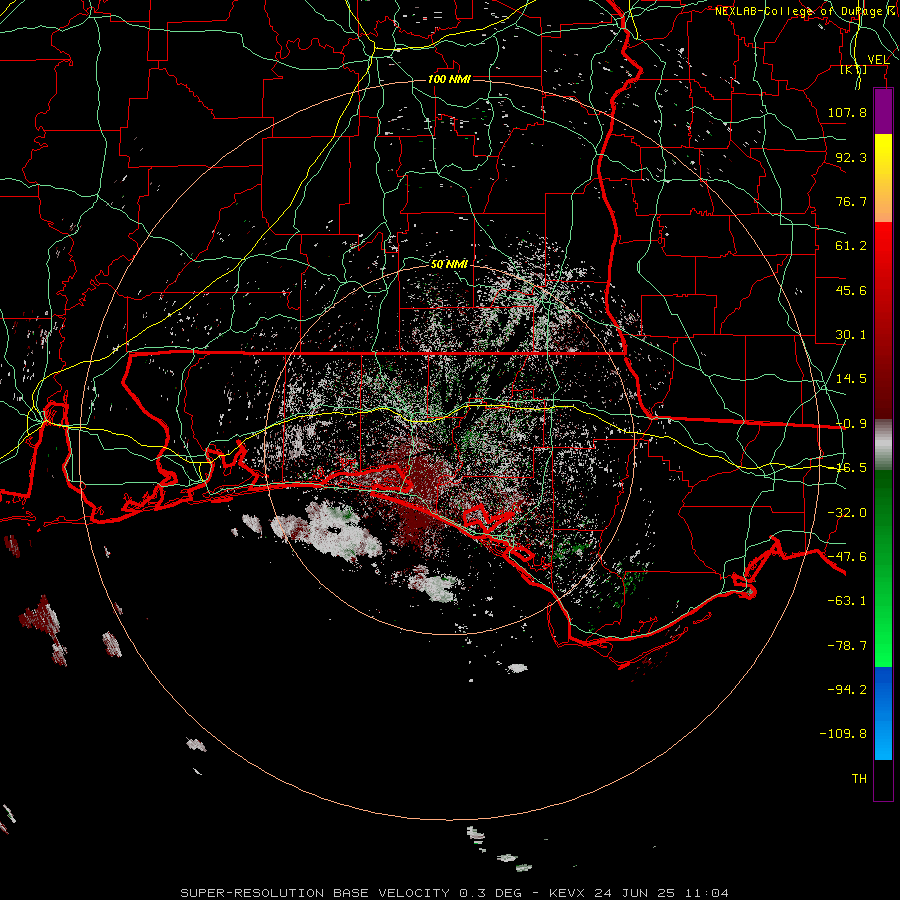The height and width of the screenshot is (900, 900).
Task: Click the blue segment of the velocity color bar
Action: pyautogui.click(x=883, y=713)
